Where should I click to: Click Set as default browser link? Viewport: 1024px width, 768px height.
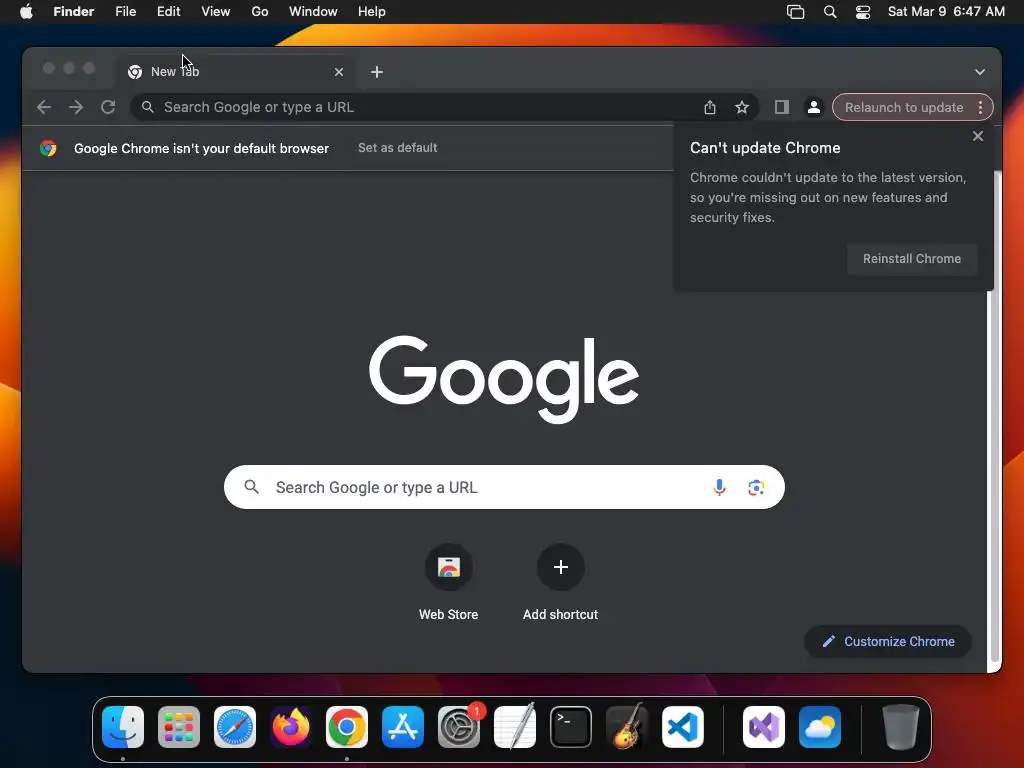(398, 148)
